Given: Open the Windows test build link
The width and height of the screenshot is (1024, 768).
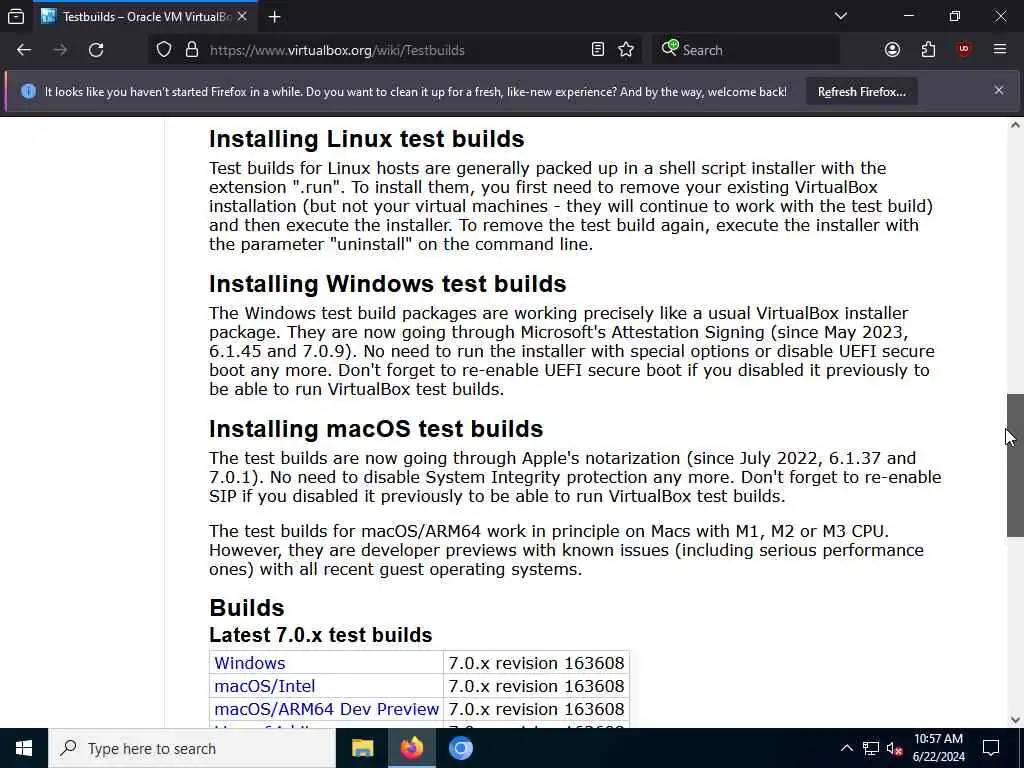Looking at the screenshot, I should 249,663.
